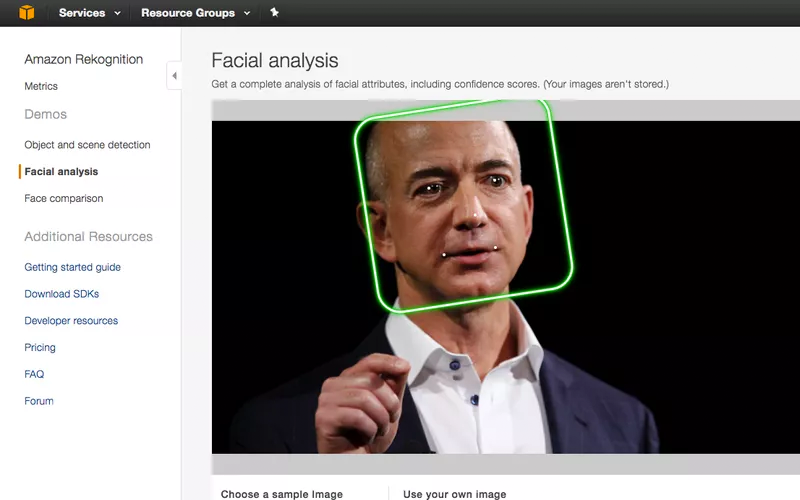Select the Facial analysis demo item

pos(61,171)
